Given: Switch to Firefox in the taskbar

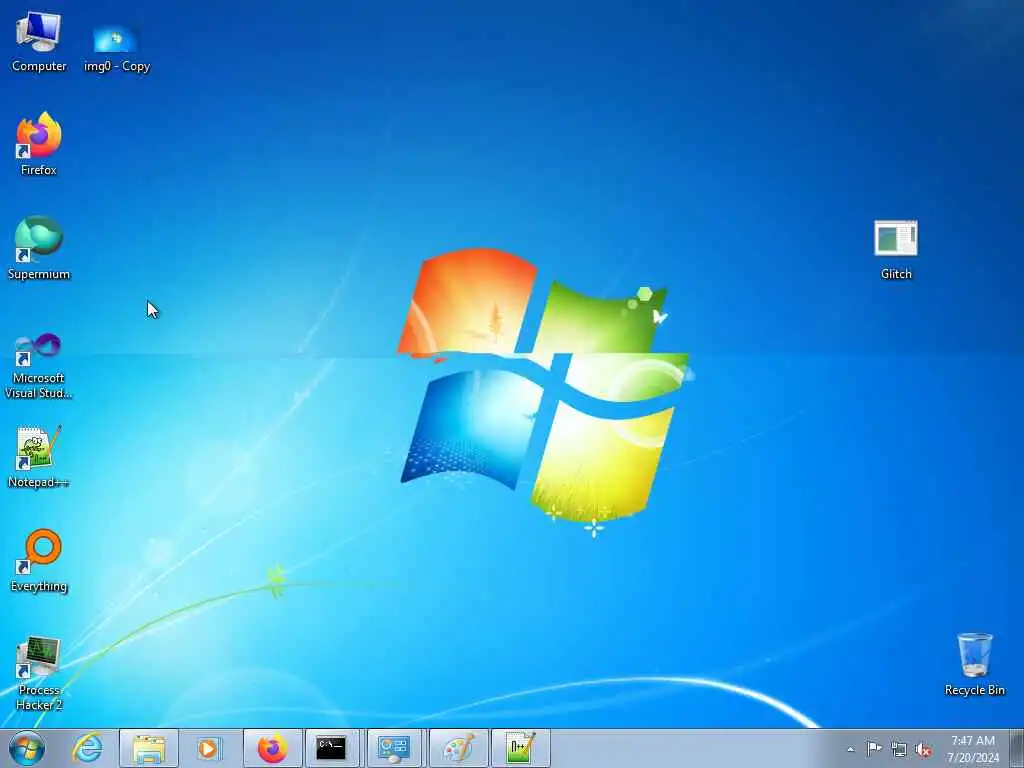Looking at the screenshot, I should tap(272, 748).
